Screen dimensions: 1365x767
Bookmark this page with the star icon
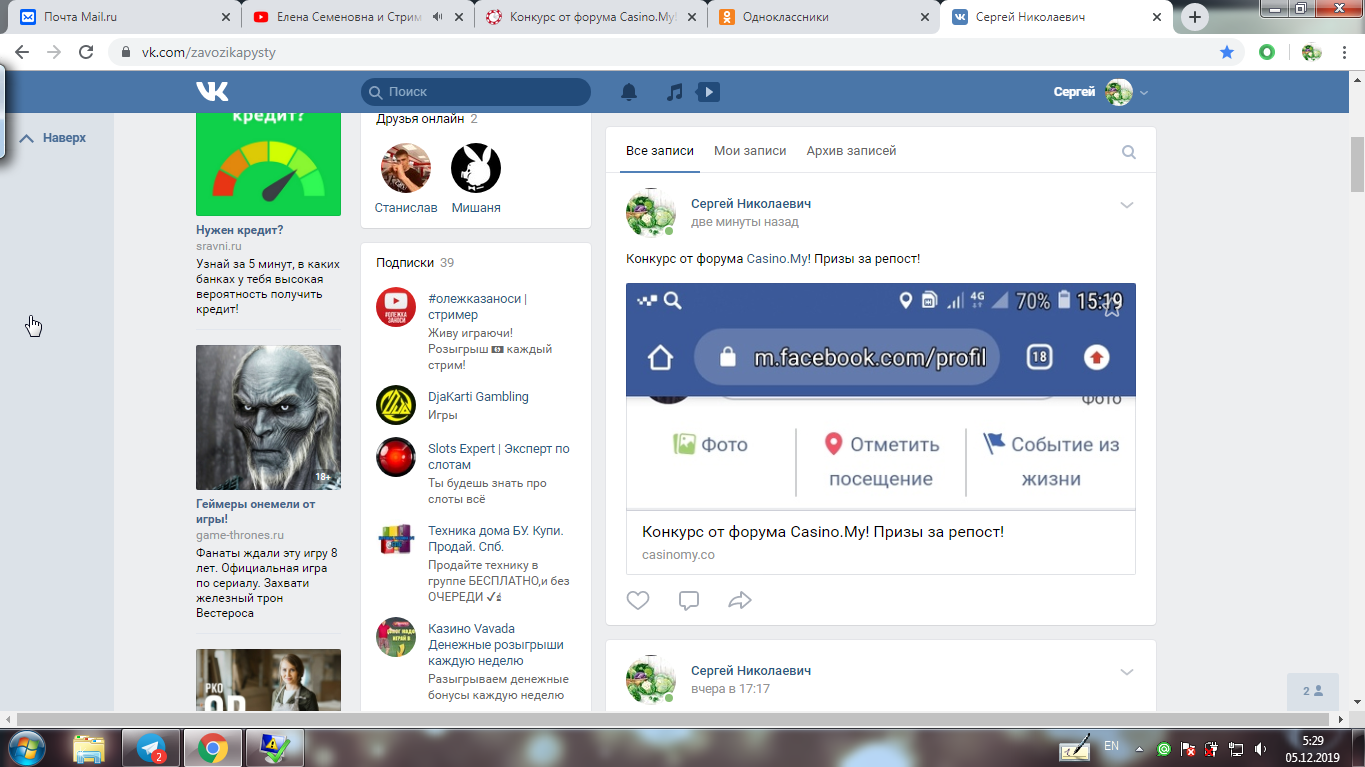tap(1227, 52)
